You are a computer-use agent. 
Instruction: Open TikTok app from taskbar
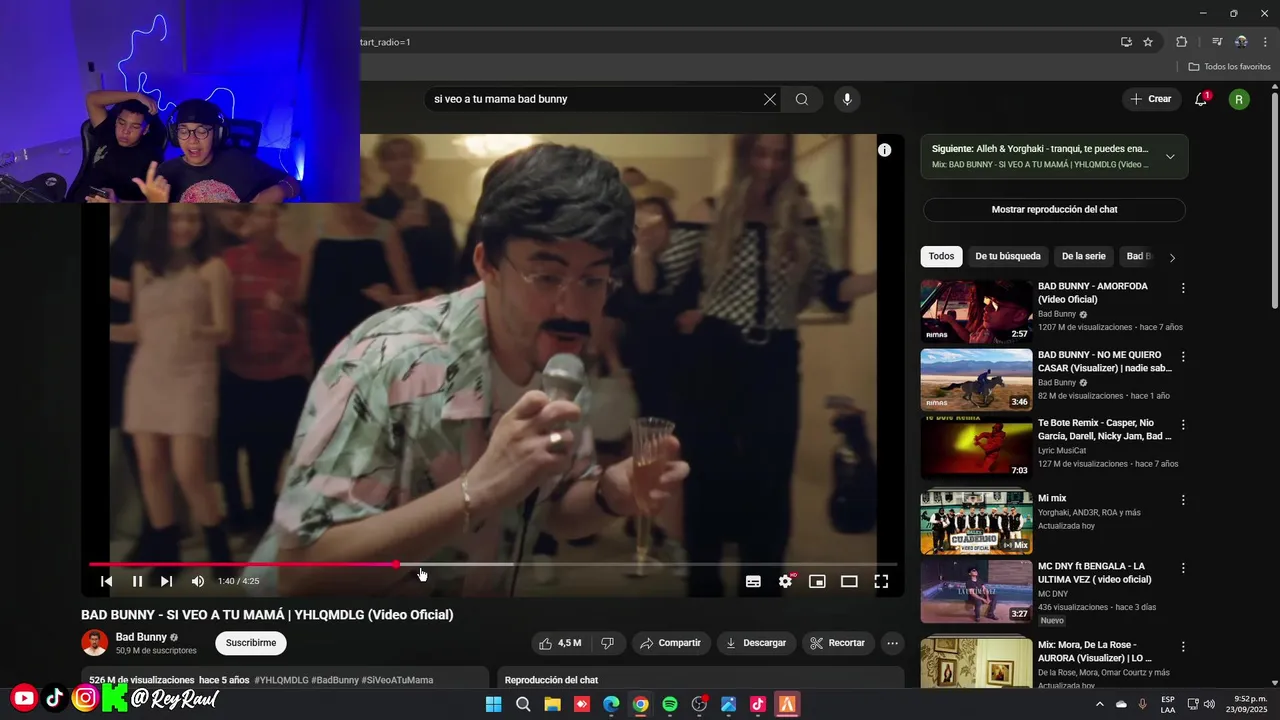pos(758,704)
